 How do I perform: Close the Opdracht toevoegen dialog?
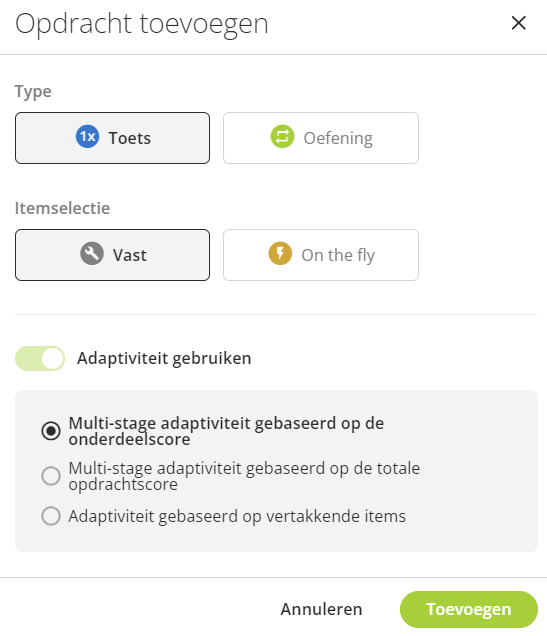518,23
